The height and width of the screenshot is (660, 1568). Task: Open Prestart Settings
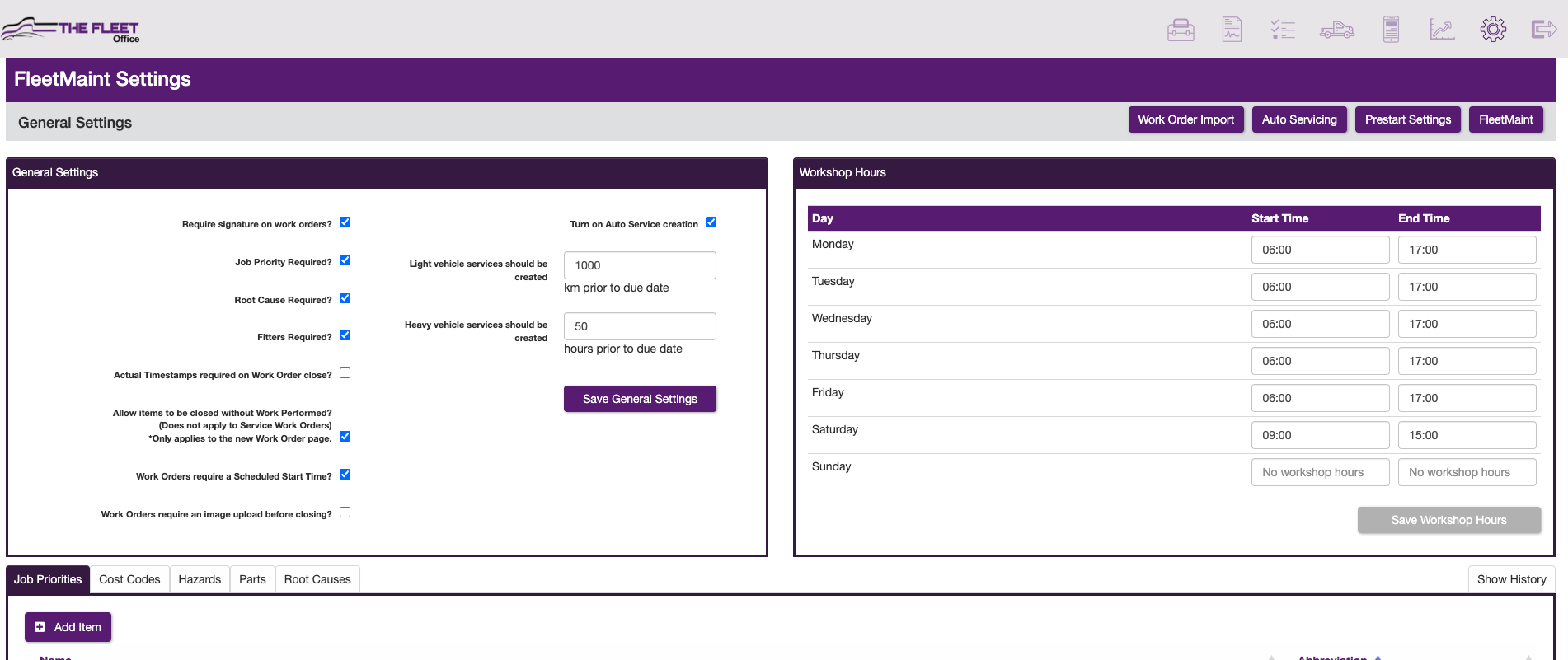(x=1408, y=119)
